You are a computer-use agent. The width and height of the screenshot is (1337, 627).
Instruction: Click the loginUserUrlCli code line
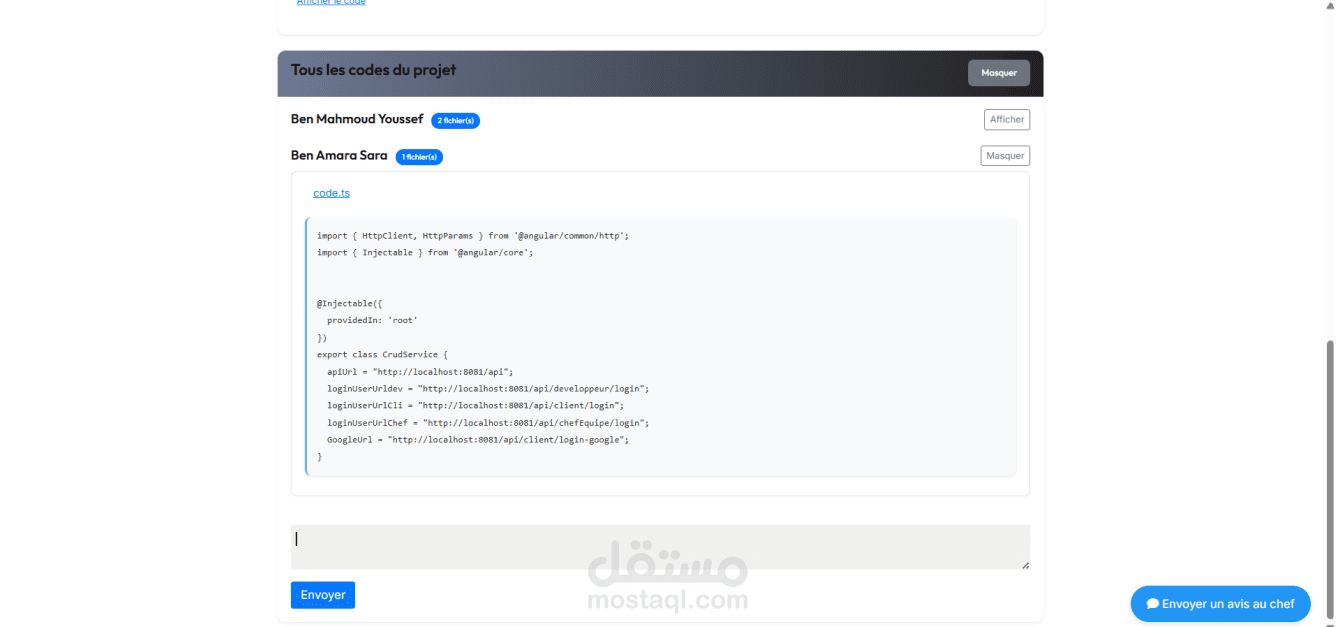point(475,406)
